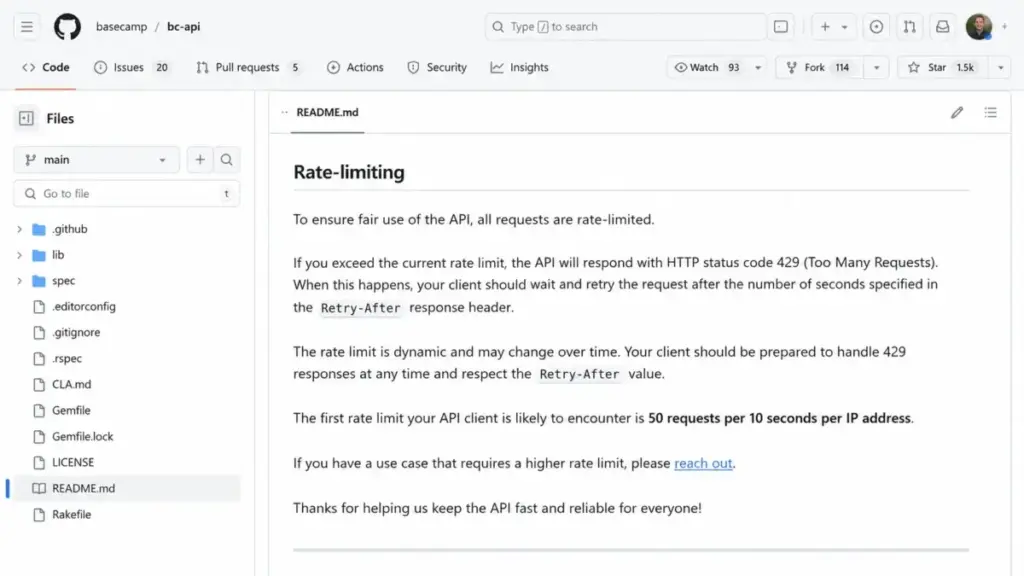Image resolution: width=1024 pixels, height=576 pixels.
Task: Switch to the Security tab
Action: (437, 67)
